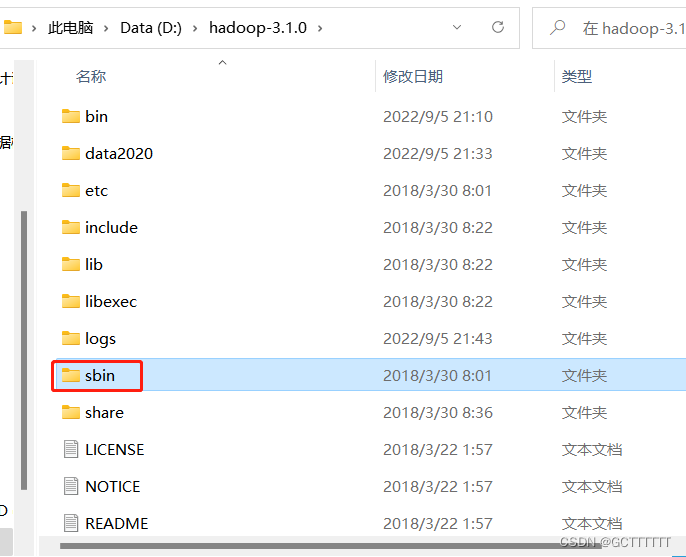Click the navigation pane vertical scrollbar

tap(24, 350)
